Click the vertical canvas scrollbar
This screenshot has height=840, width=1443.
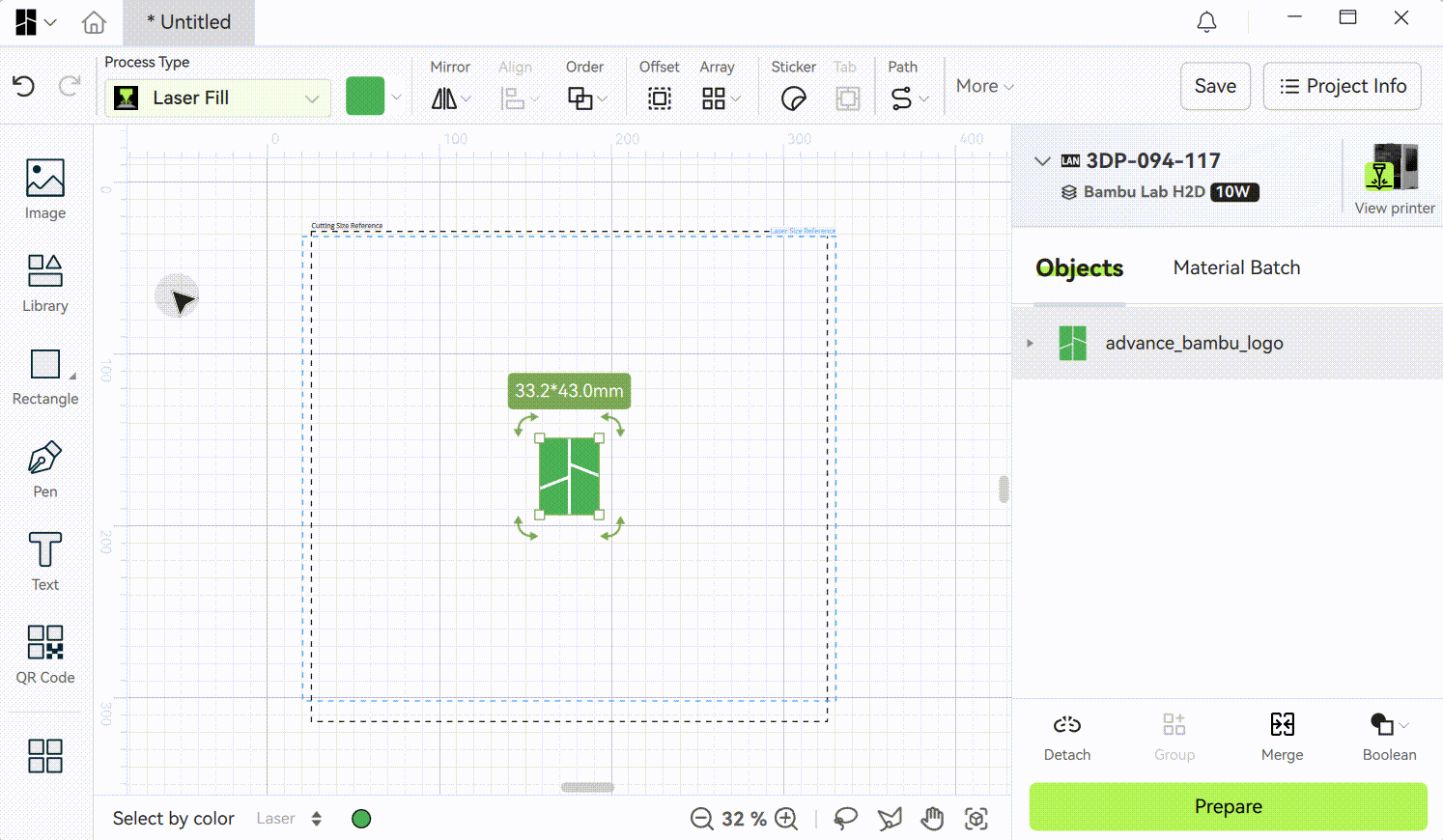click(x=1004, y=490)
